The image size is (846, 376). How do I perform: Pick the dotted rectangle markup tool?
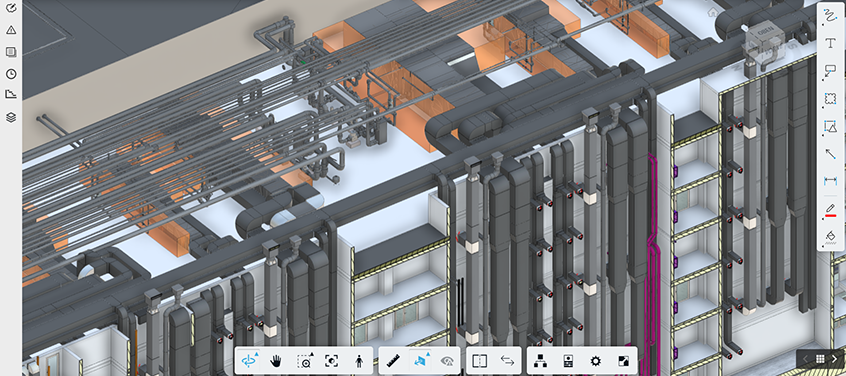click(x=830, y=99)
